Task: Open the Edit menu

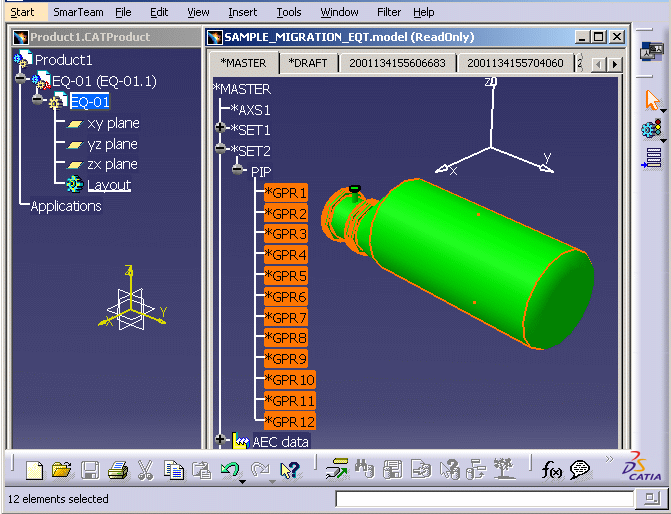Action: click(159, 12)
